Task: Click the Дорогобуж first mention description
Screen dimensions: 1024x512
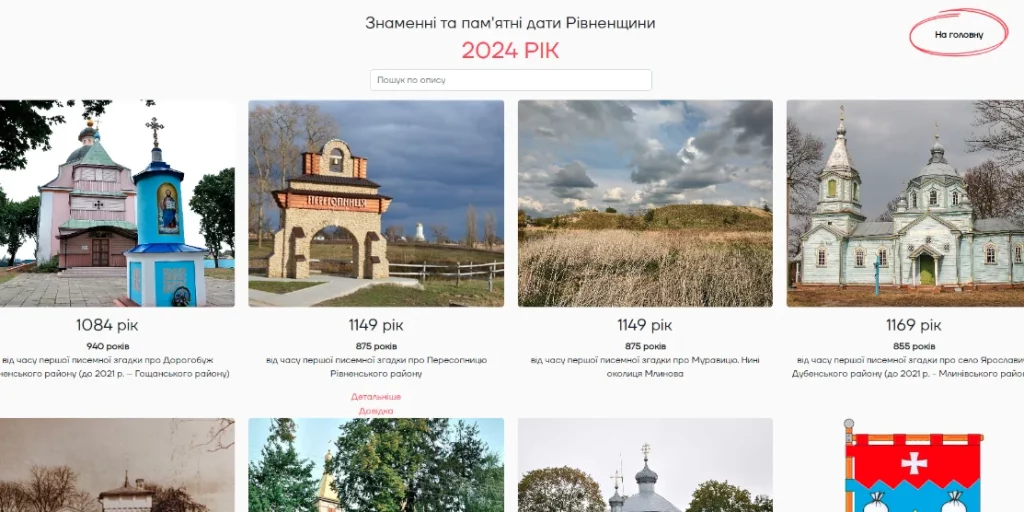Action: click(x=115, y=367)
